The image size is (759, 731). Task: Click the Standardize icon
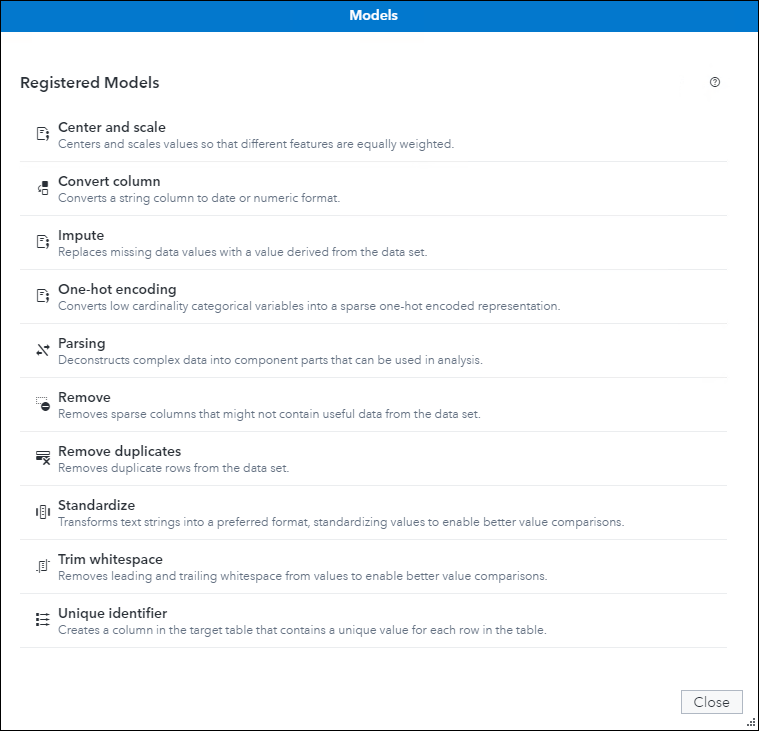[x=43, y=512]
